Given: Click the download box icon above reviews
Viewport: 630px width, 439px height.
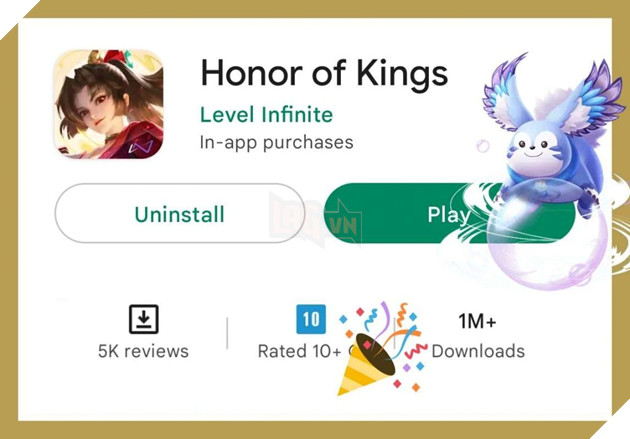Looking at the screenshot, I should (144, 319).
